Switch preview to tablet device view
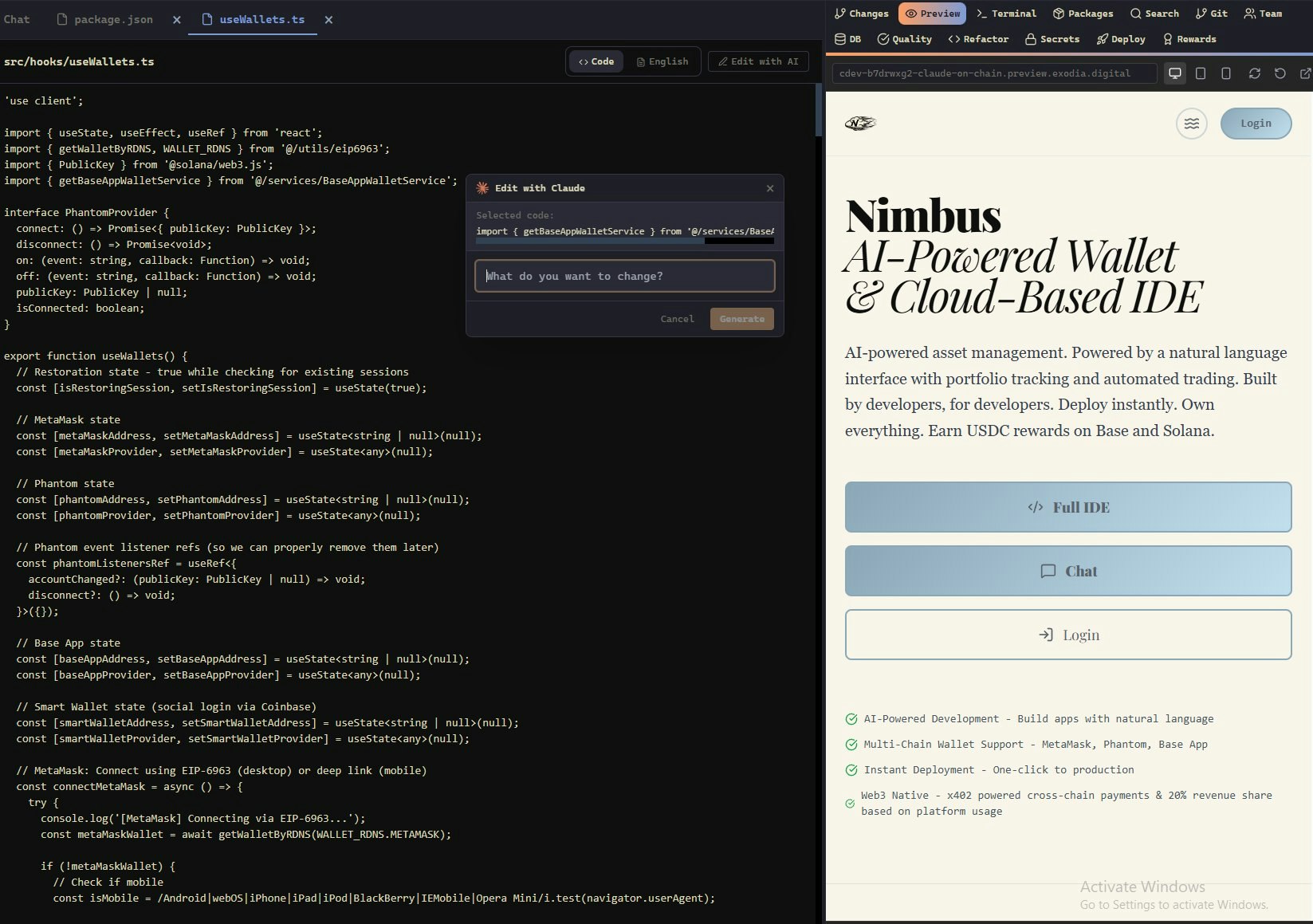The image size is (1313, 924). 1200,73
